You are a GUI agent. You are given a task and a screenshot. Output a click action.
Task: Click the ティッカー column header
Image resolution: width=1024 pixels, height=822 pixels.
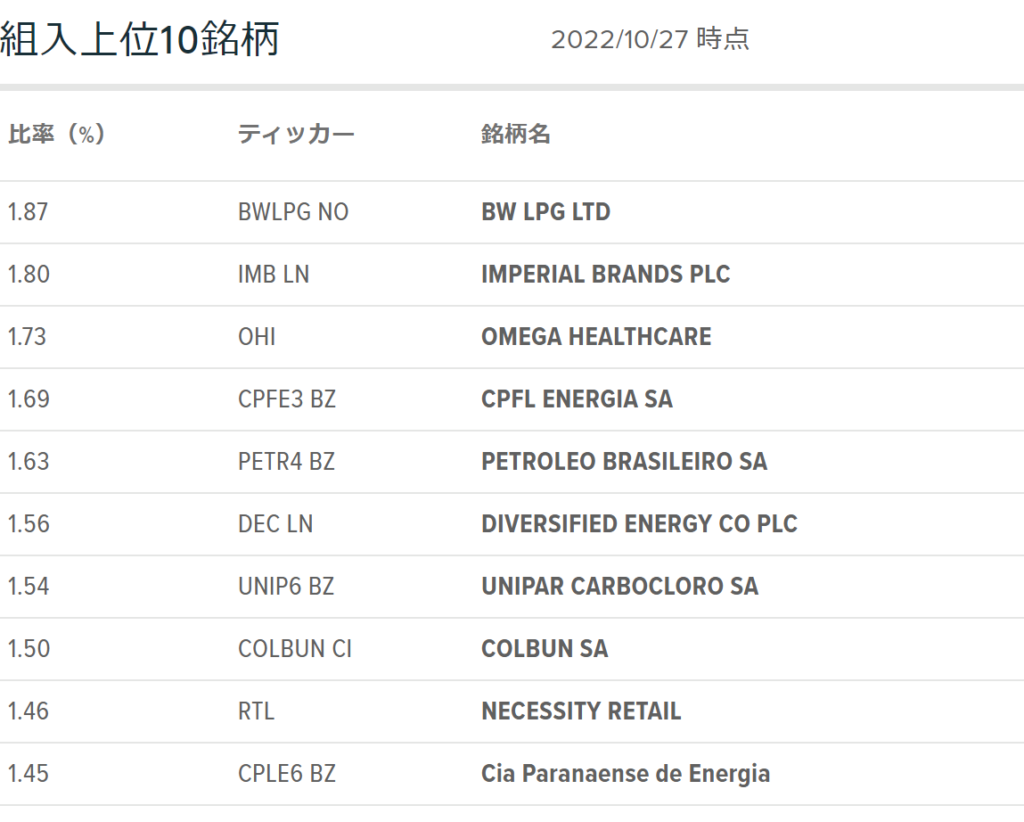tap(296, 135)
